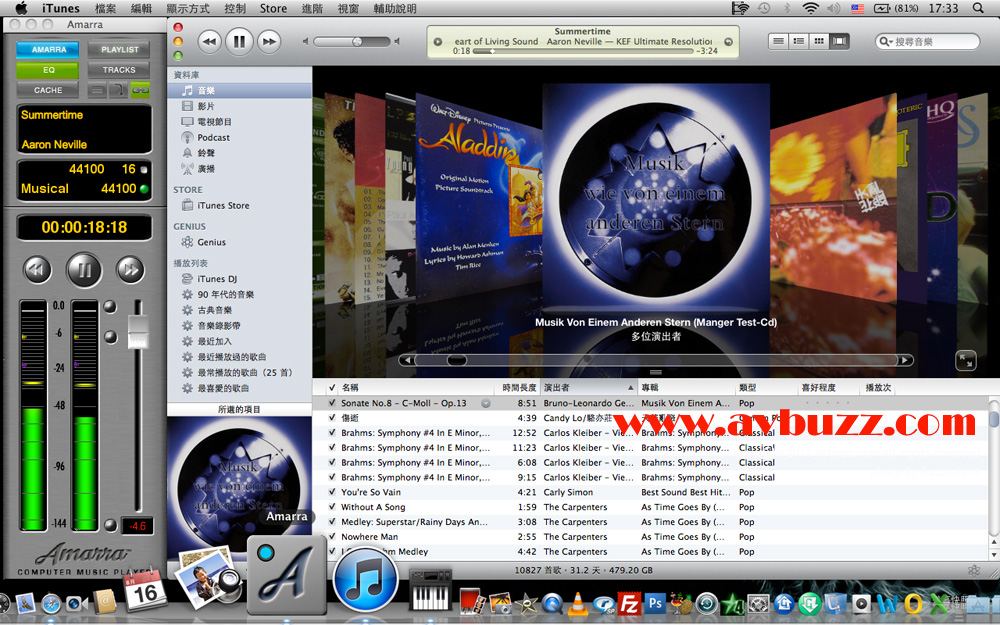1000x625 pixels.
Task: Skip to next track in iTunes
Action: point(269,42)
